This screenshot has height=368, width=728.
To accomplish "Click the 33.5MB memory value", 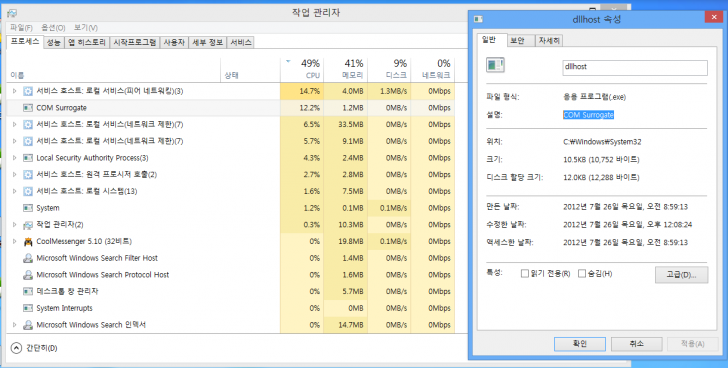I will (x=351, y=124).
